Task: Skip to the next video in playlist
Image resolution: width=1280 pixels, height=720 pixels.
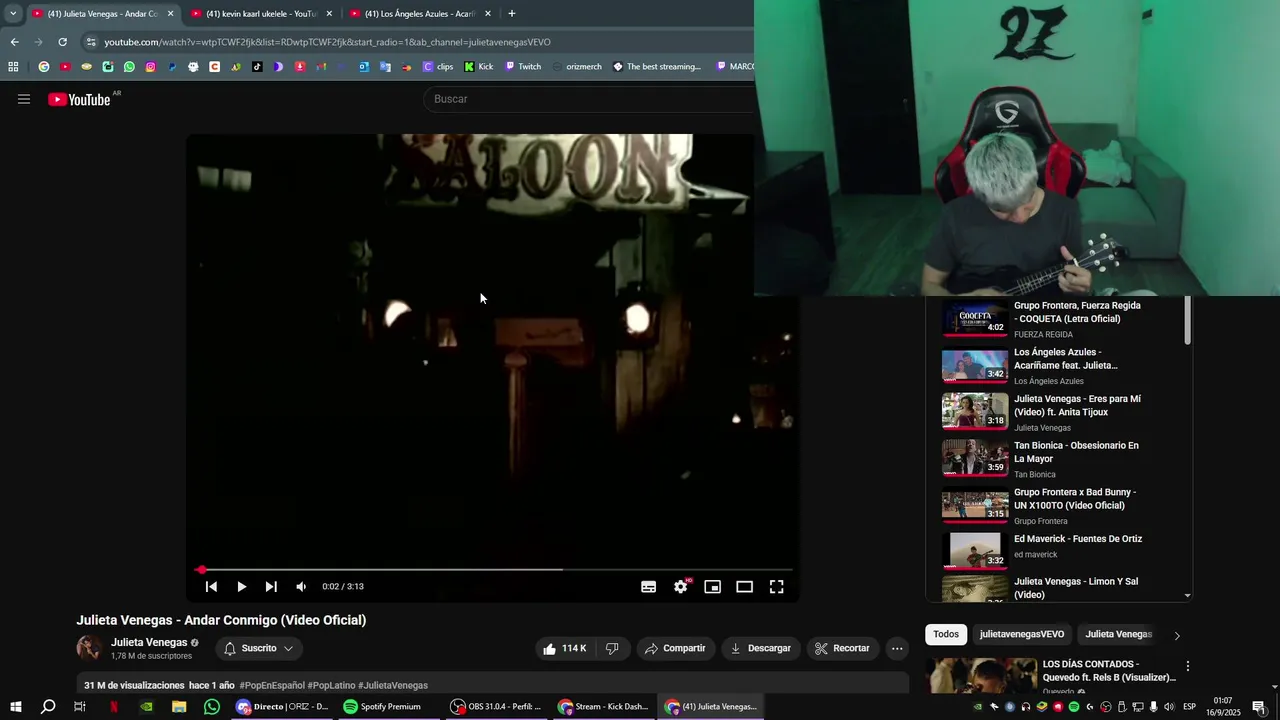Action: pyautogui.click(x=271, y=587)
